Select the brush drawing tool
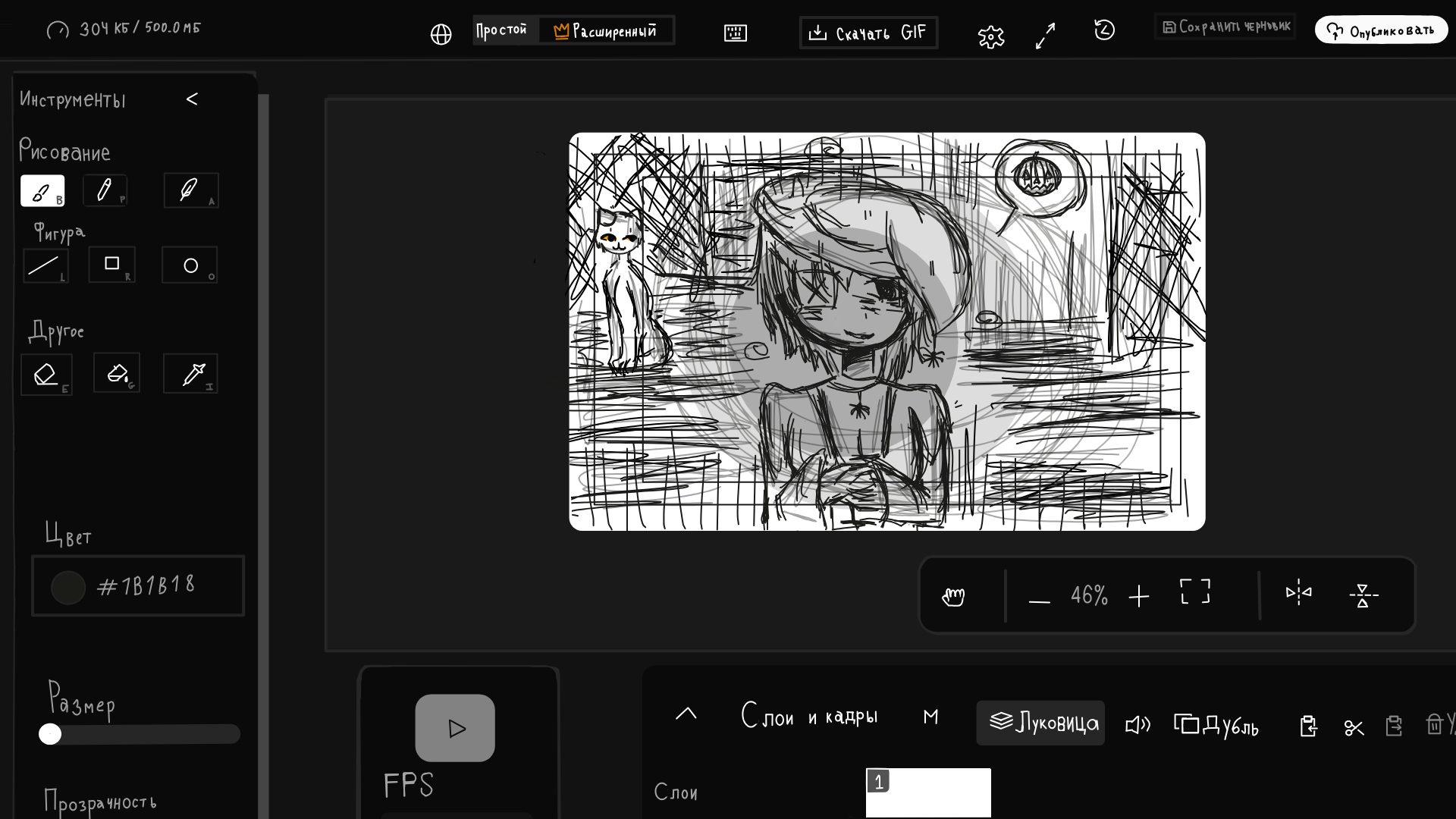The height and width of the screenshot is (819, 1456). tap(42, 190)
